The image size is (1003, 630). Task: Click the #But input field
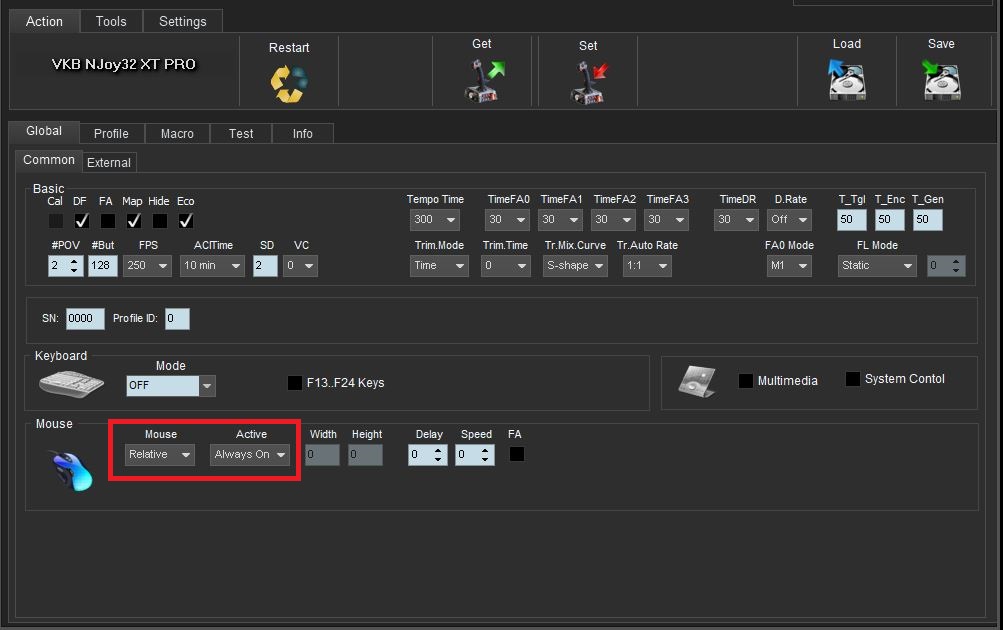pyautogui.click(x=102, y=265)
